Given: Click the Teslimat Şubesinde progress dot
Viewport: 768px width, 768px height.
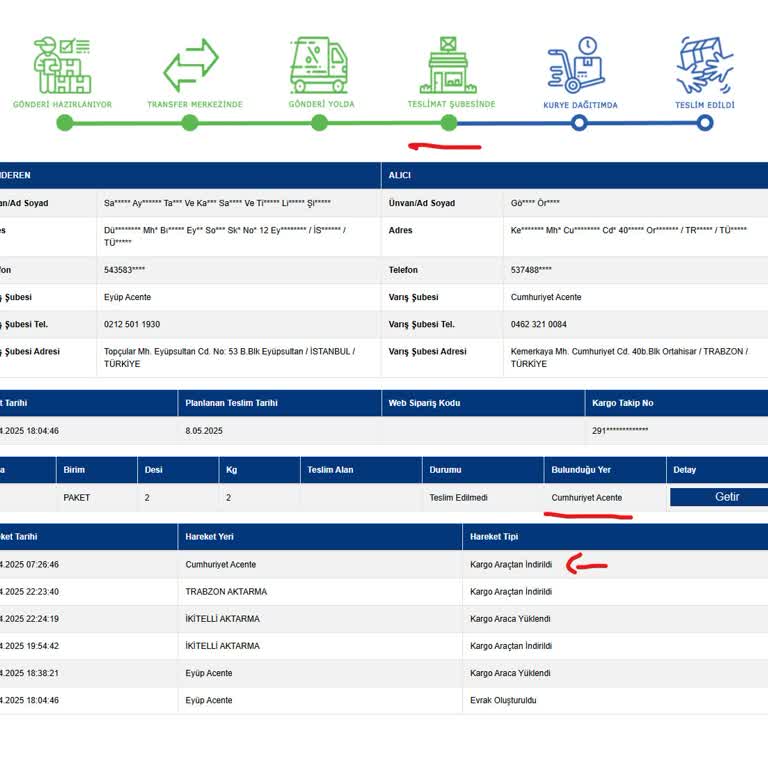Looking at the screenshot, I should coord(449,123).
